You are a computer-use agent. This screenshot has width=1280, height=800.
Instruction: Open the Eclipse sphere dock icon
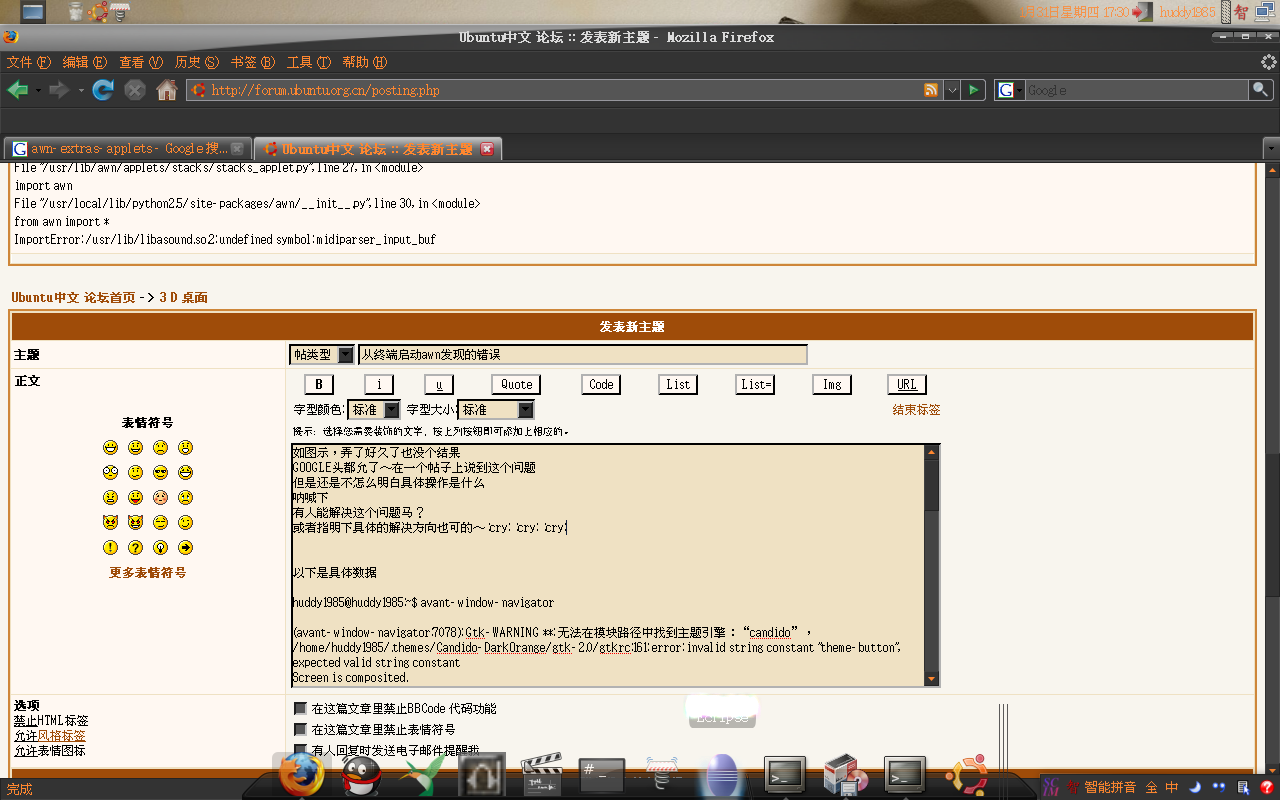tap(721, 775)
